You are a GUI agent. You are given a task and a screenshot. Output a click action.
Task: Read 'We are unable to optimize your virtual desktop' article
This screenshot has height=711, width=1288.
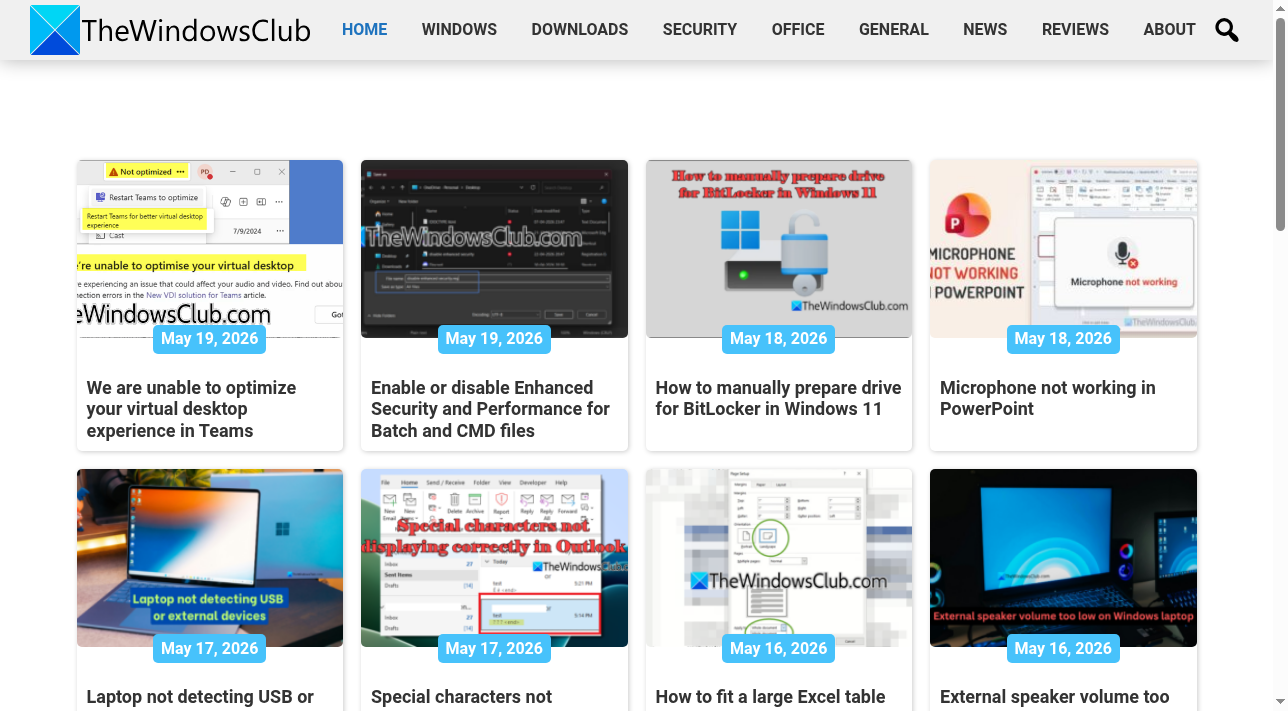tap(192, 409)
